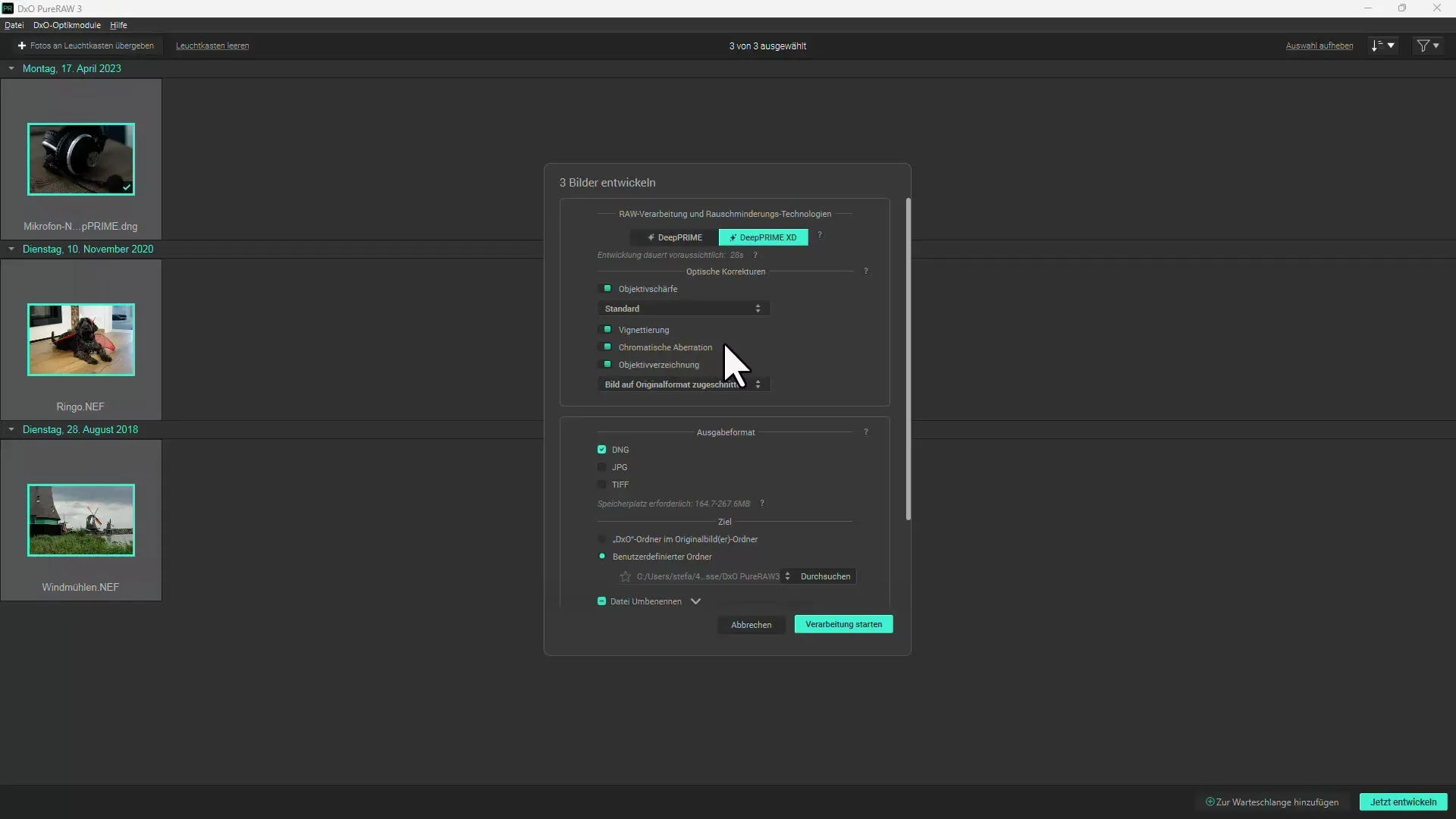This screenshot has width=1456, height=819.
Task: Toggle the Datei Umbenennen checkbox
Action: [601, 601]
